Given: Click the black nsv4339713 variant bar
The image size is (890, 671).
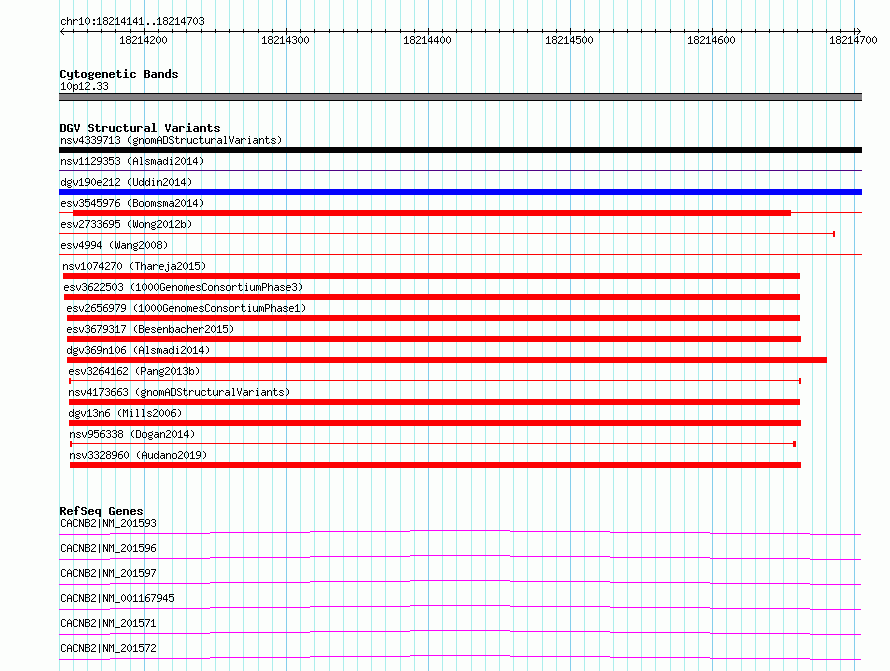Looking at the screenshot, I should click(x=460, y=150).
